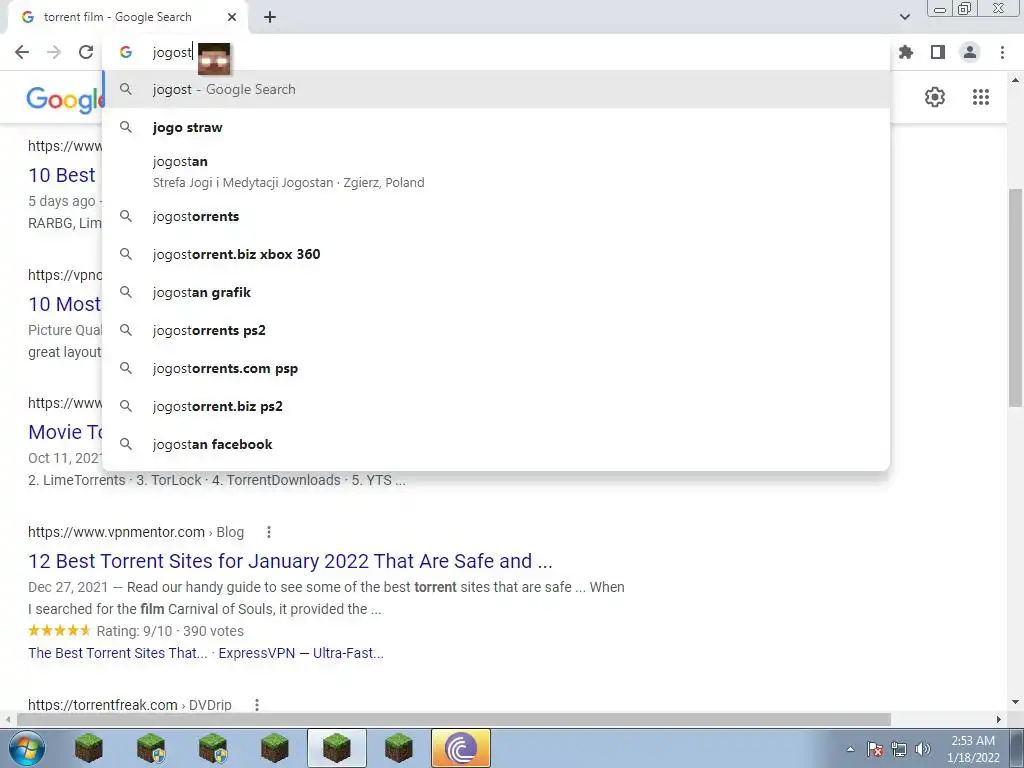Go back with the browser back arrow
The height and width of the screenshot is (768, 1024).
tap(22, 52)
